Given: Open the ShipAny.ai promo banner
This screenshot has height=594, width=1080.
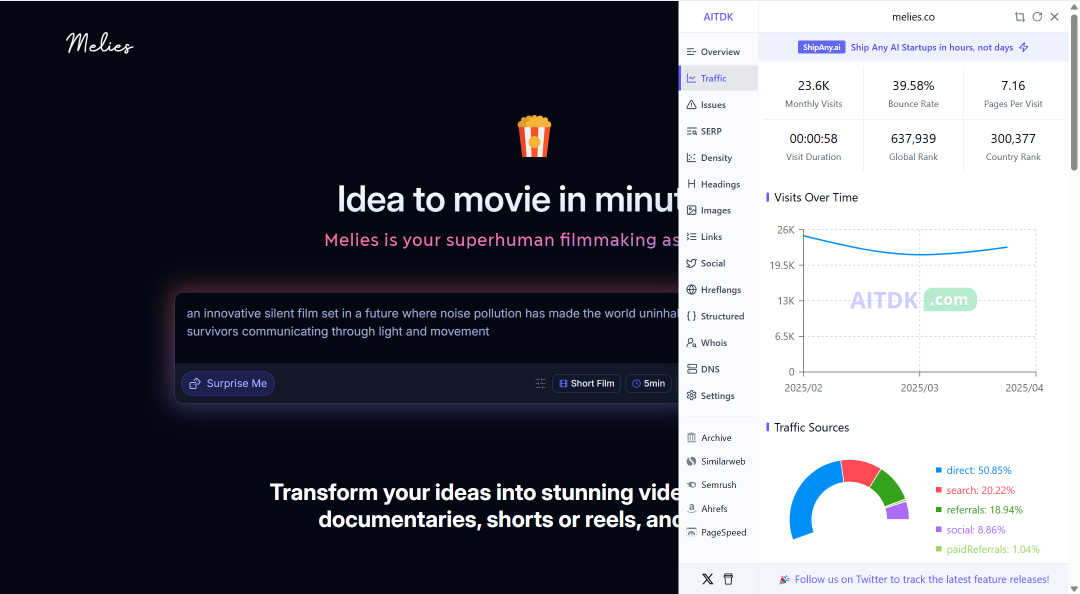Looking at the screenshot, I should pos(913,48).
